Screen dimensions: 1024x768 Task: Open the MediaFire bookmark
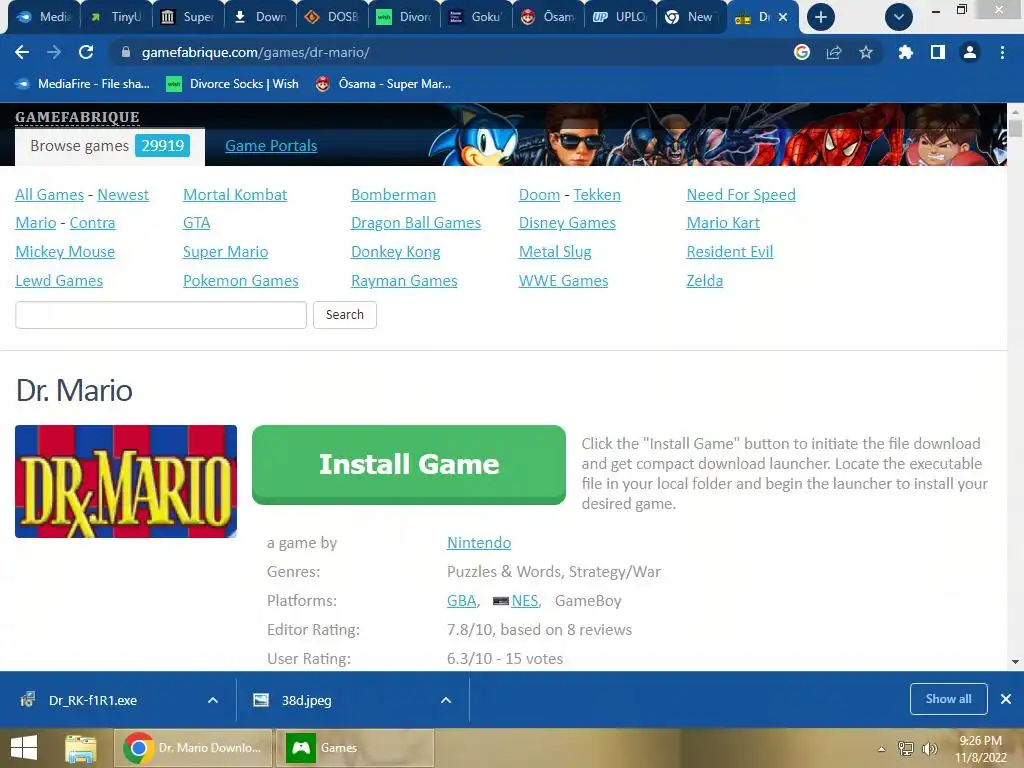(x=82, y=84)
